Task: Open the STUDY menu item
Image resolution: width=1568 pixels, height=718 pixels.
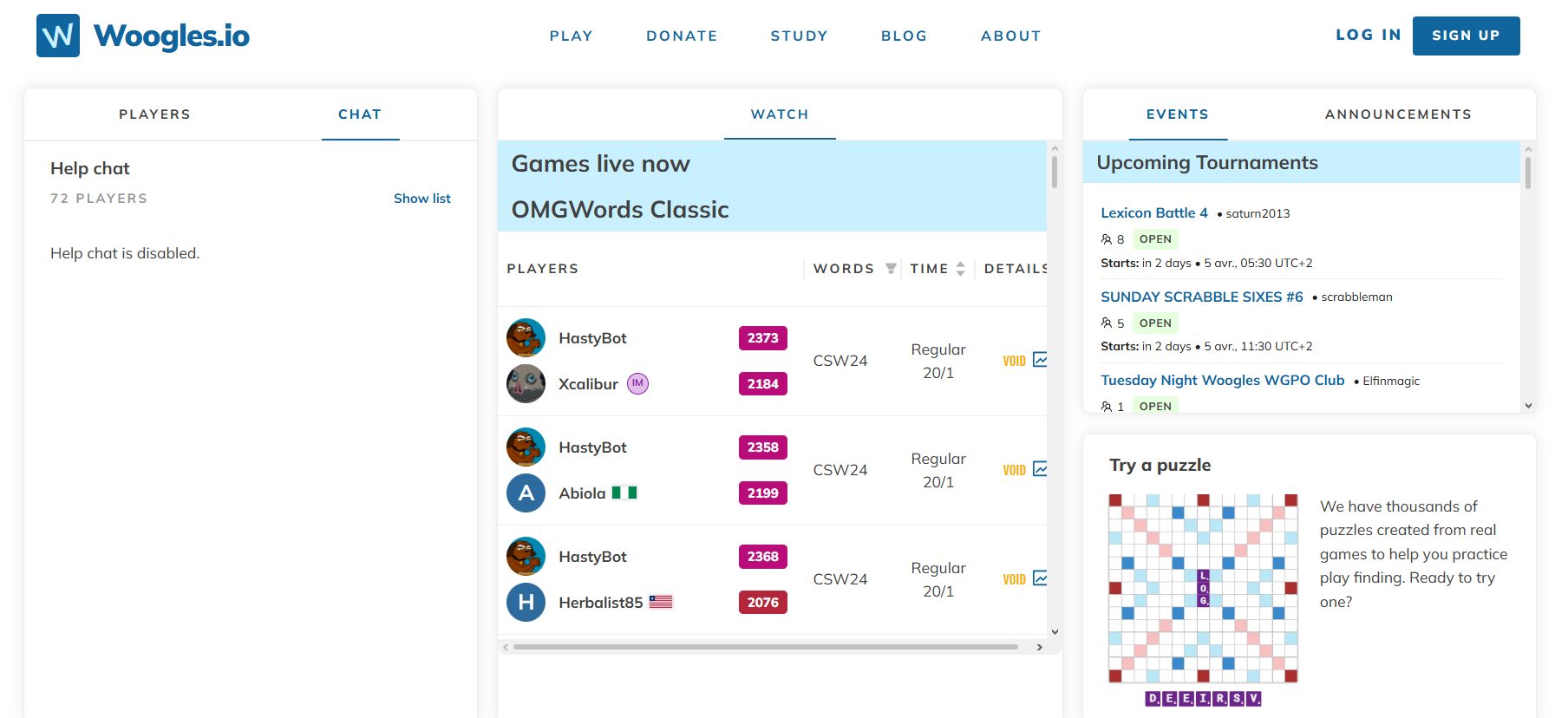Action: (x=800, y=36)
